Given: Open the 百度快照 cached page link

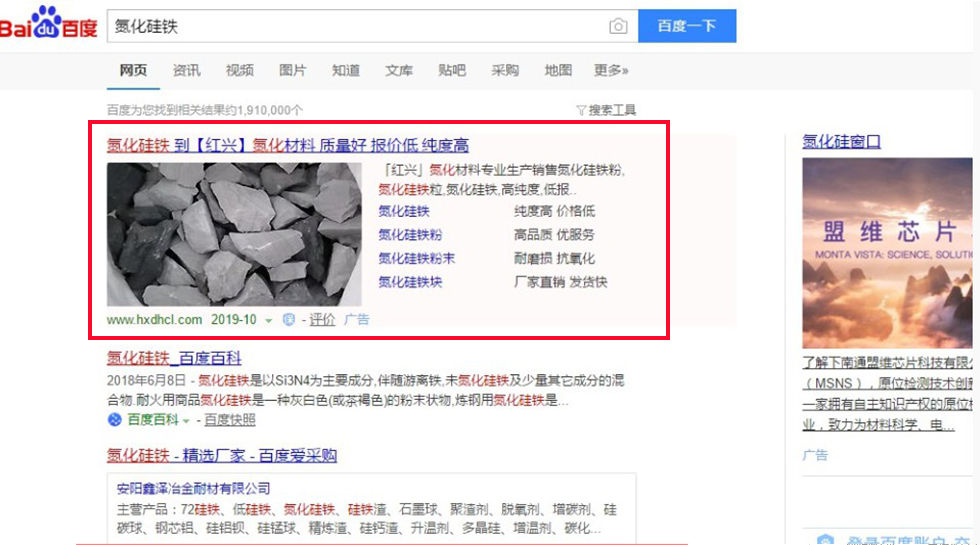Looking at the screenshot, I should 230,420.
